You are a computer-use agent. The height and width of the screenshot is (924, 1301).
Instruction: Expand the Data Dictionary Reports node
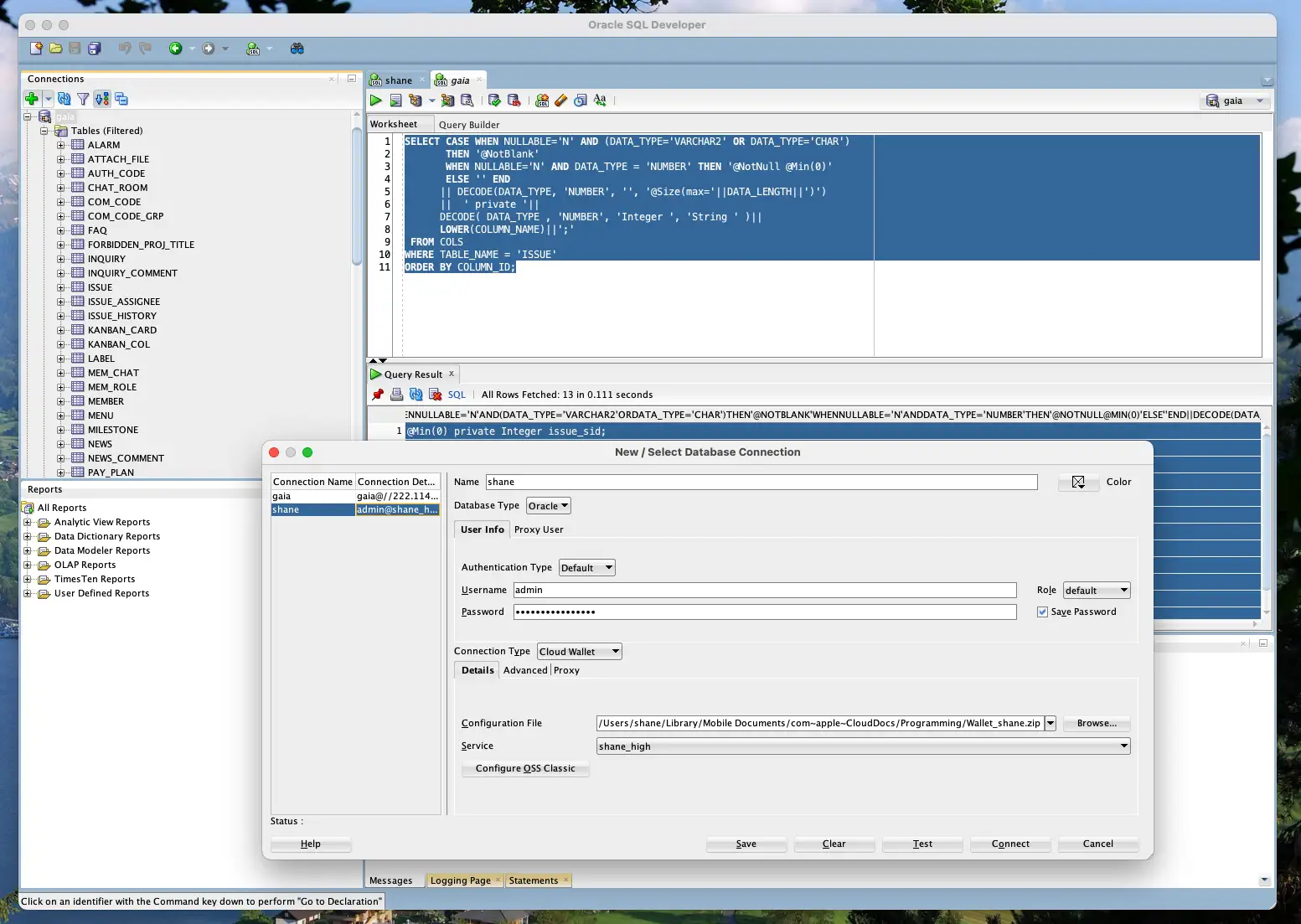pyautogui.click(x=27, y=537)
